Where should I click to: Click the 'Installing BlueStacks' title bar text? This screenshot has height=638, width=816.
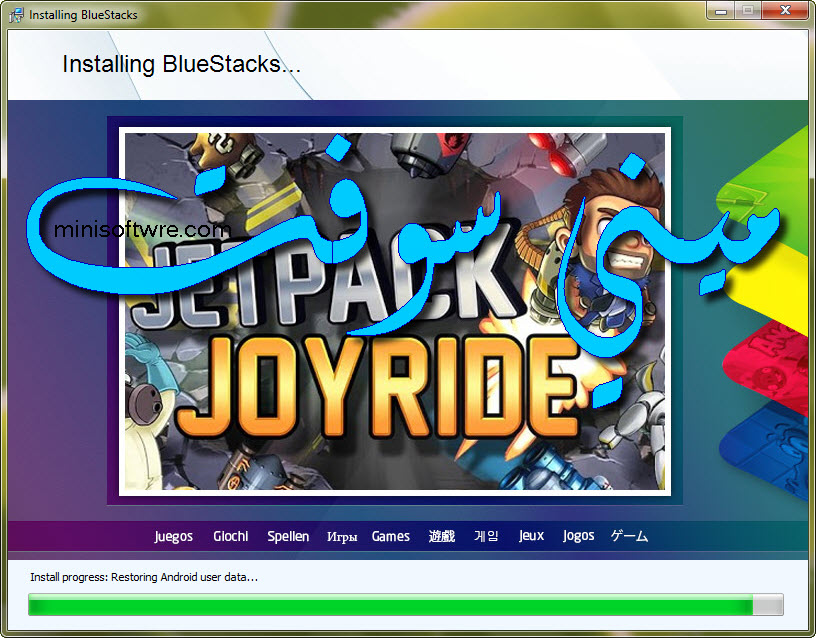pos(83,15)
